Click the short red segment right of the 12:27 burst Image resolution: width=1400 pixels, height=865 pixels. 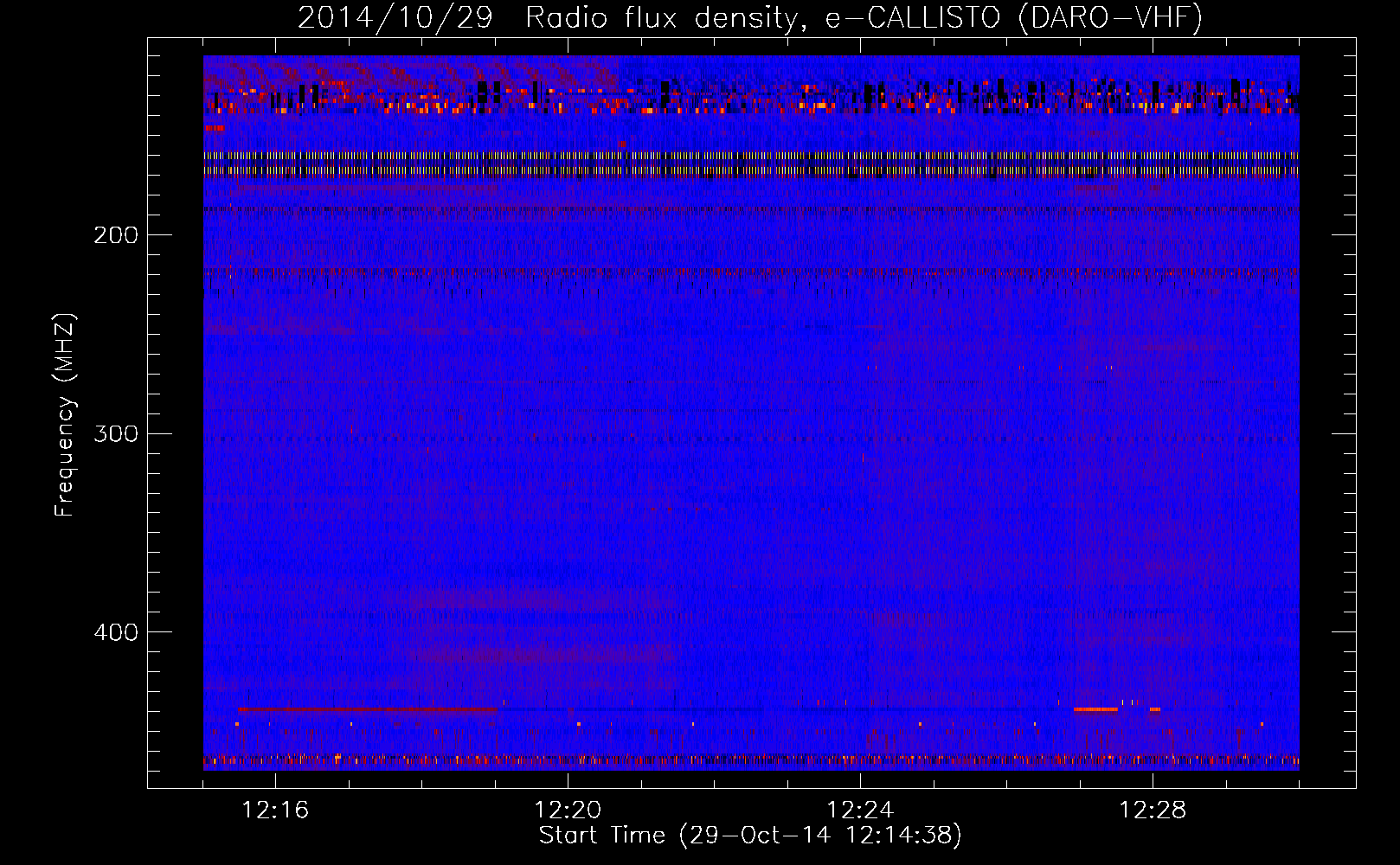[x=1155, y=709]
